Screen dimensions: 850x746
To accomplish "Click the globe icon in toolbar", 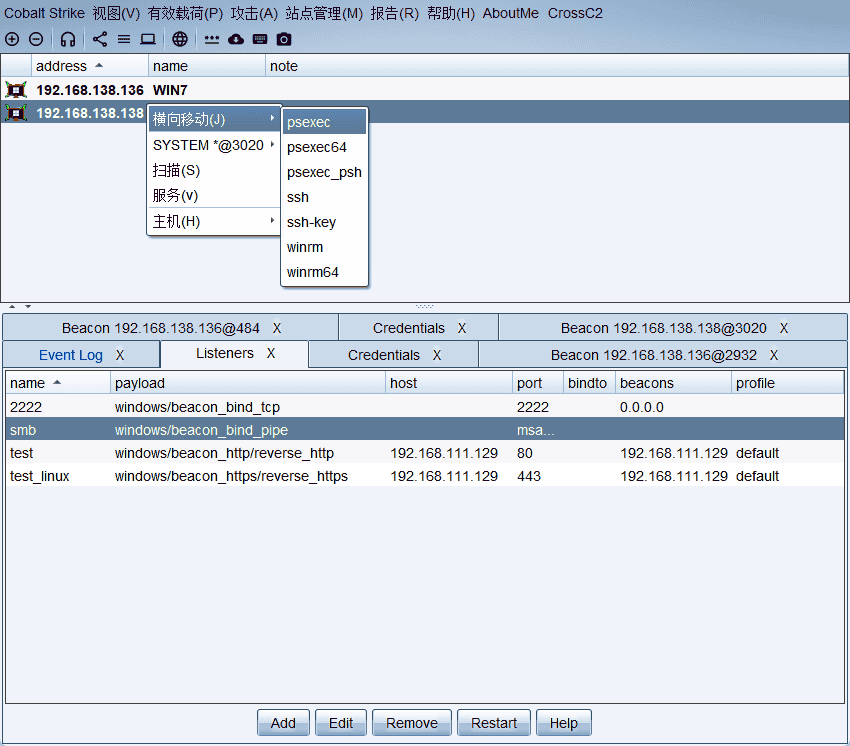I will (180, 39).
